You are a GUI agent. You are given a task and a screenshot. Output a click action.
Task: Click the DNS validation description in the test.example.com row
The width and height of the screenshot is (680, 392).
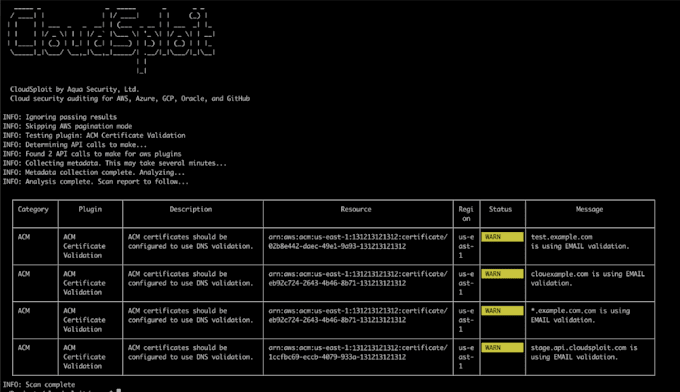pos(190,242)
